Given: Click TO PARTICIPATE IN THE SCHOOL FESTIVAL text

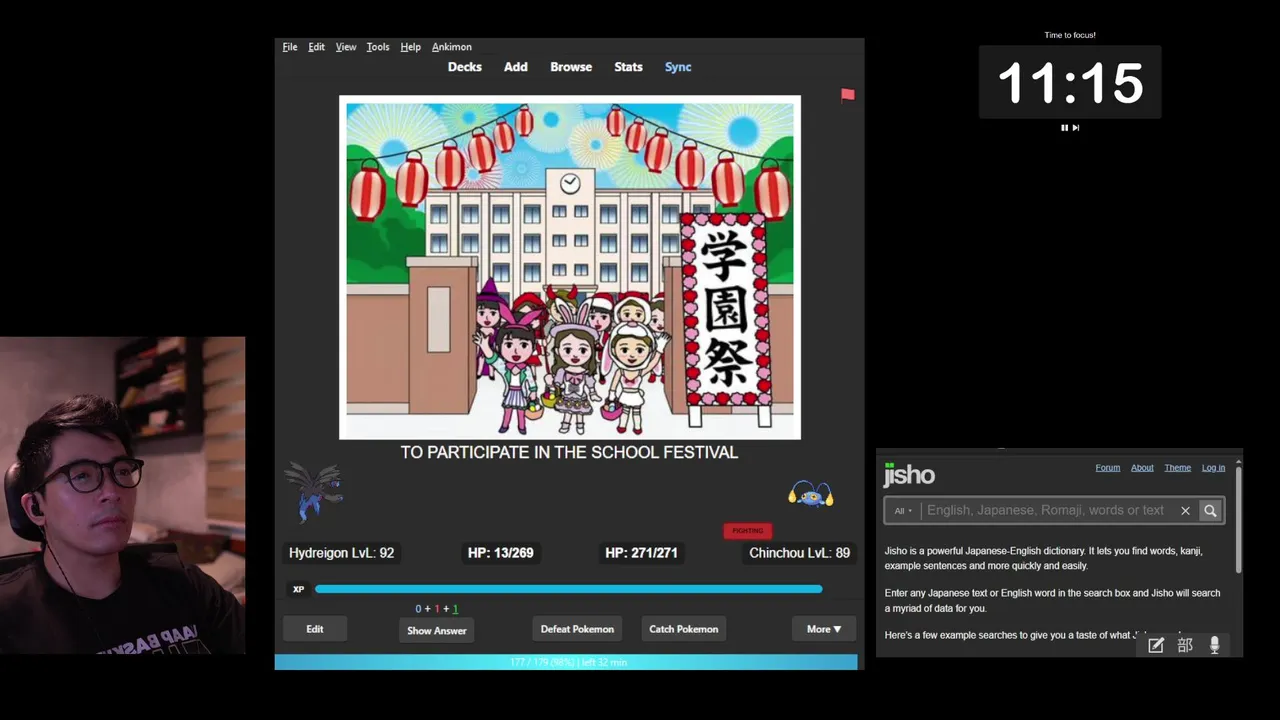Looking at the screenshot, I should 569,453.
